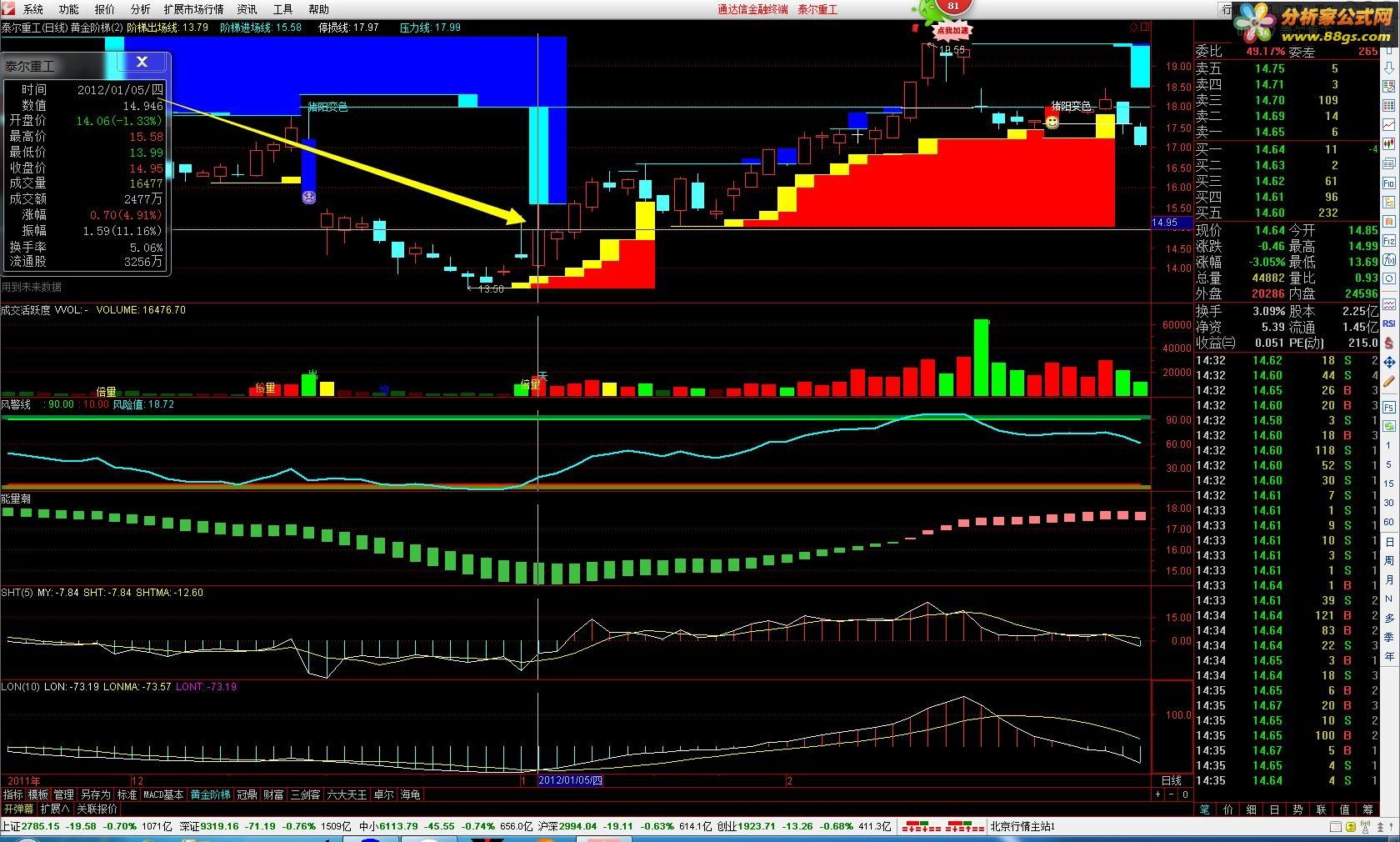Click the F12 trade icon
This screenshot has height=842, width=1400.
pos(1389,240)
